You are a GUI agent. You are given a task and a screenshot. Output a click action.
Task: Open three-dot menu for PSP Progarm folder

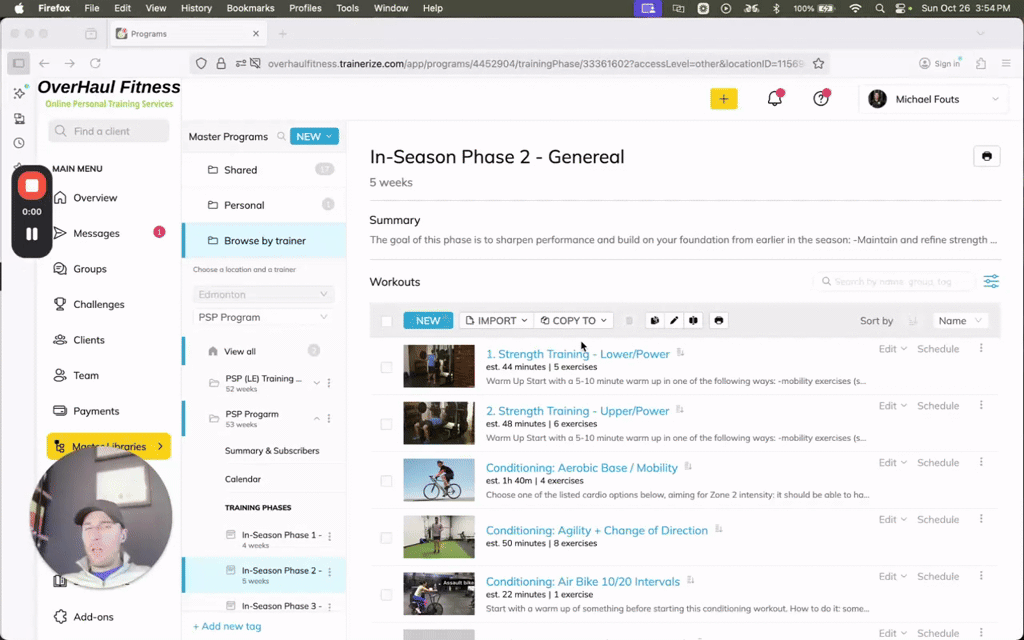(329, 418)
